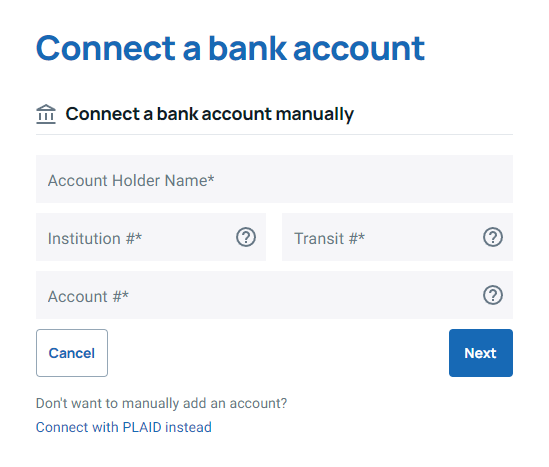Open the Account number help tooltip
This screenshot has width=549, height=467.
click(493, 295)
